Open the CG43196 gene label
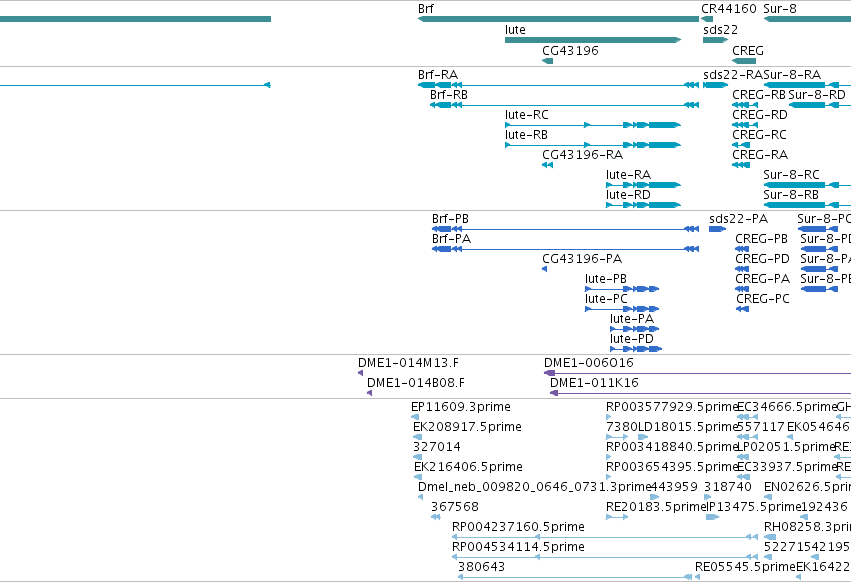 pos(570,50)
